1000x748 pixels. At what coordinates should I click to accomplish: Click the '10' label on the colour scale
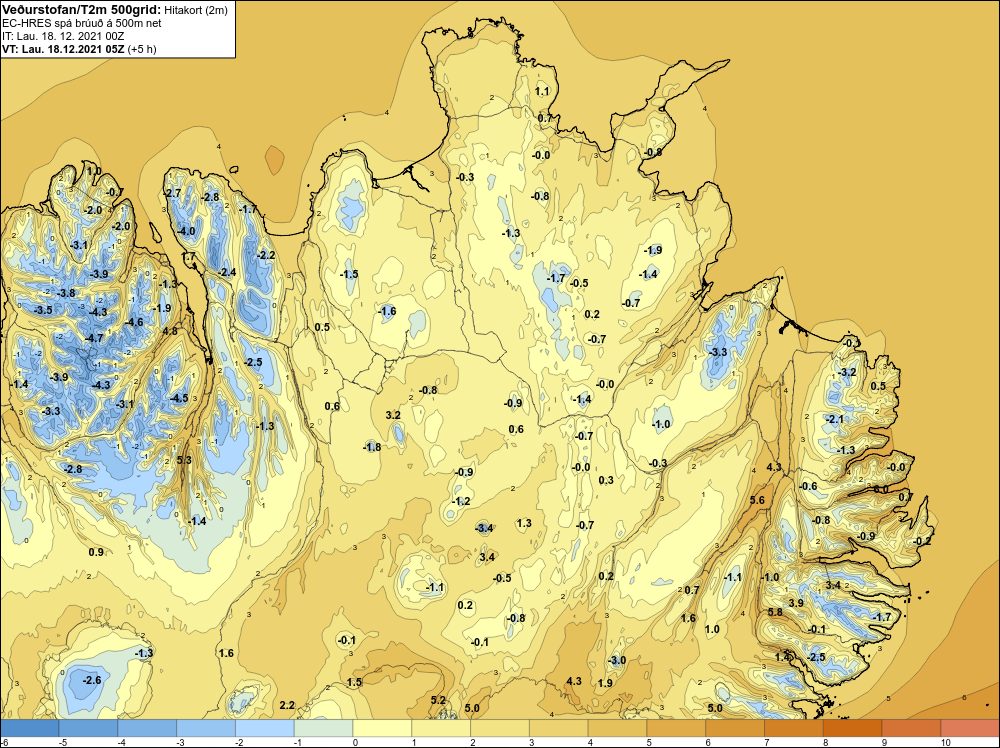(946, 742)
